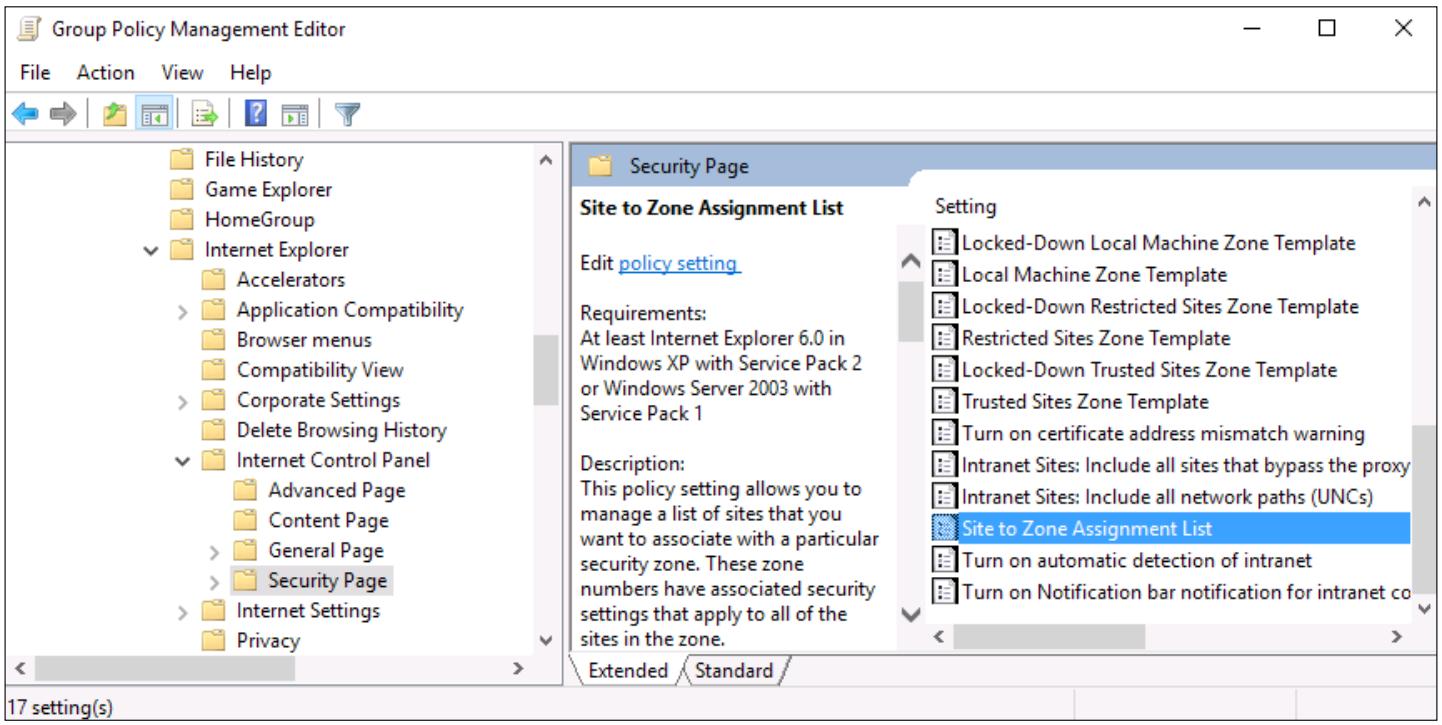
Task: Collapse the Internet Control Panel node
Action: 183,461
